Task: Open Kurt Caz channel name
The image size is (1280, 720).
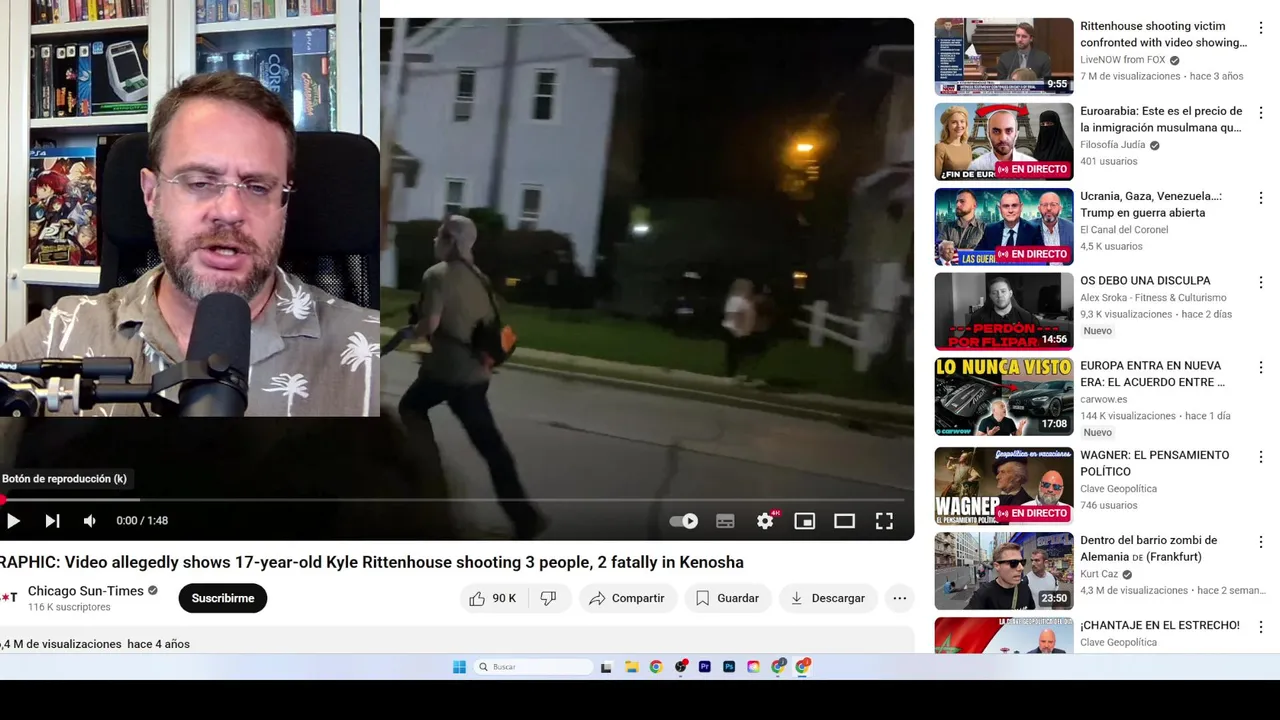Action: point(1099,575)
